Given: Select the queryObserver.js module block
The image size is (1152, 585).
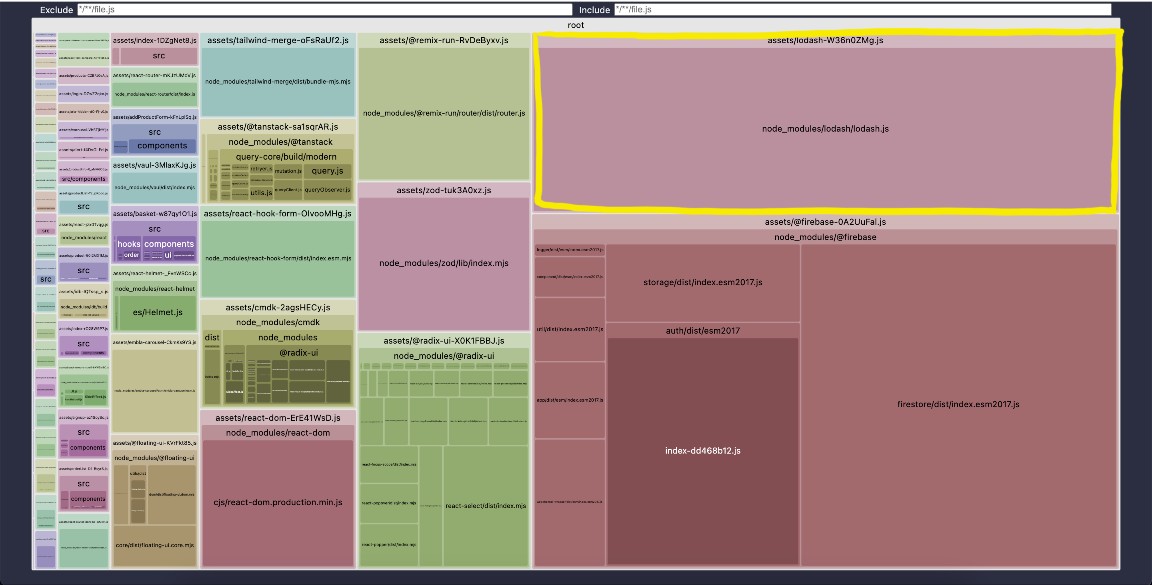Looking at the screenshot, I should (x=328, y=190).
